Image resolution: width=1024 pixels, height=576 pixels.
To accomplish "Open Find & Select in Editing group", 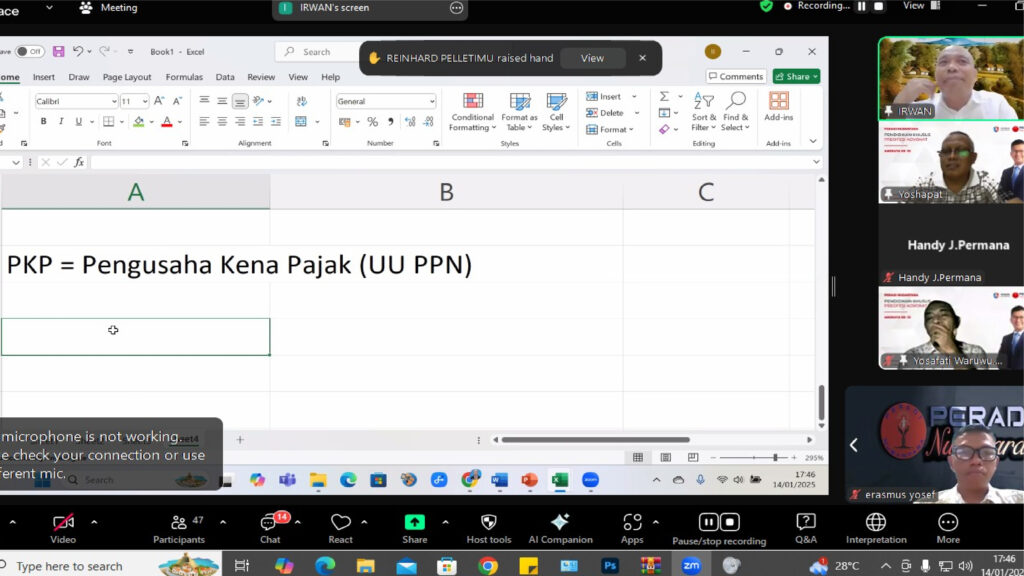I will (x=735, y=112).
